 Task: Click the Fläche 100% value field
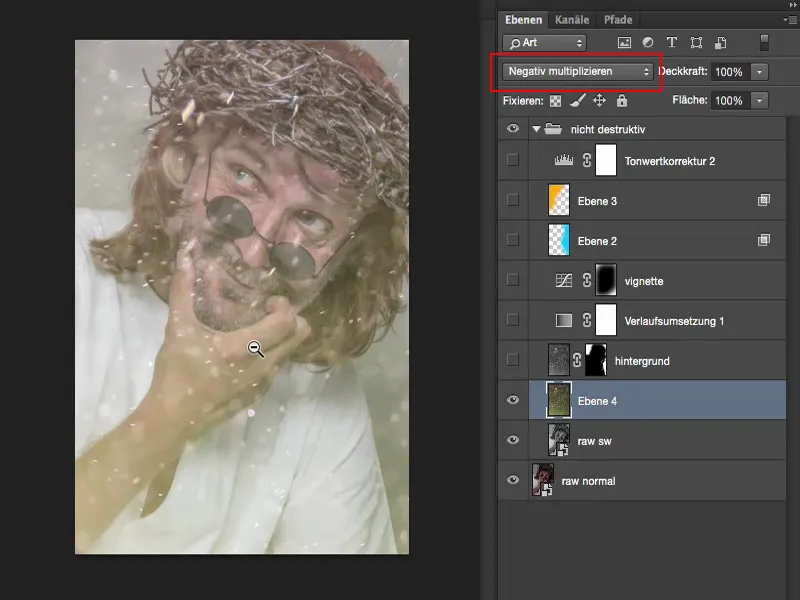click(x=731, y=101)
